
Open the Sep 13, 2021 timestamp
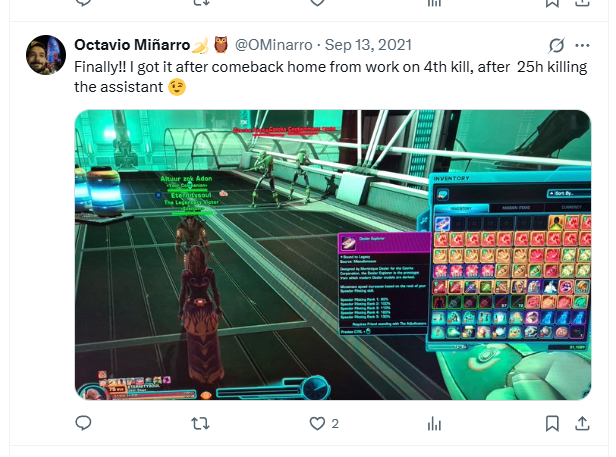368,45
